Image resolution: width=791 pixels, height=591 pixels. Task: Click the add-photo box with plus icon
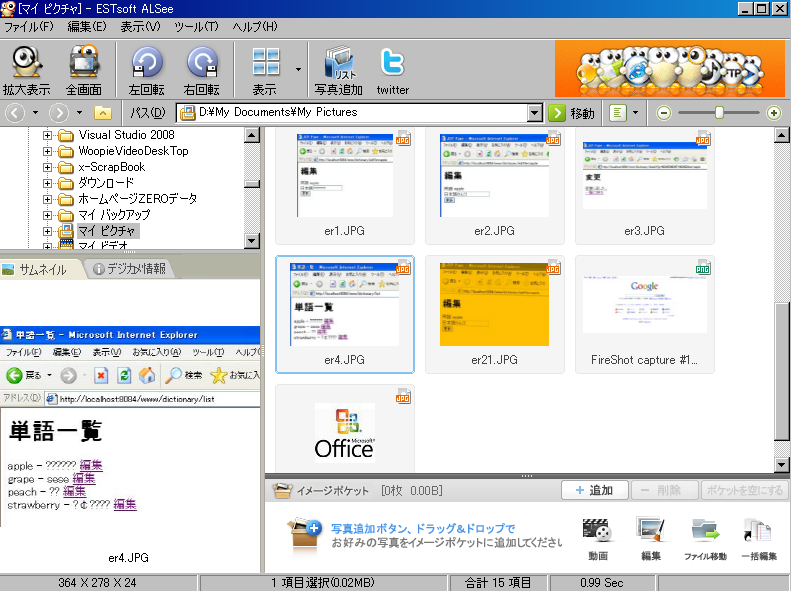click(304, 535)
